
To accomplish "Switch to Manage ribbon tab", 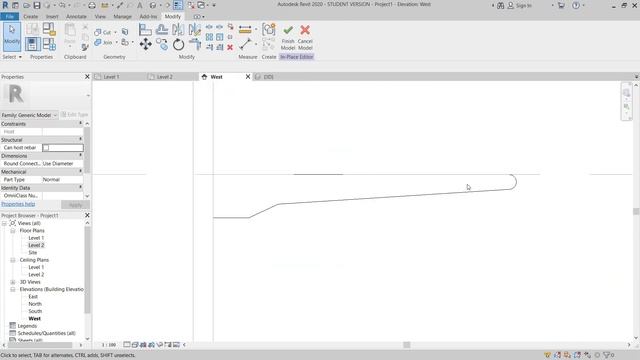I will pos(122,16).
